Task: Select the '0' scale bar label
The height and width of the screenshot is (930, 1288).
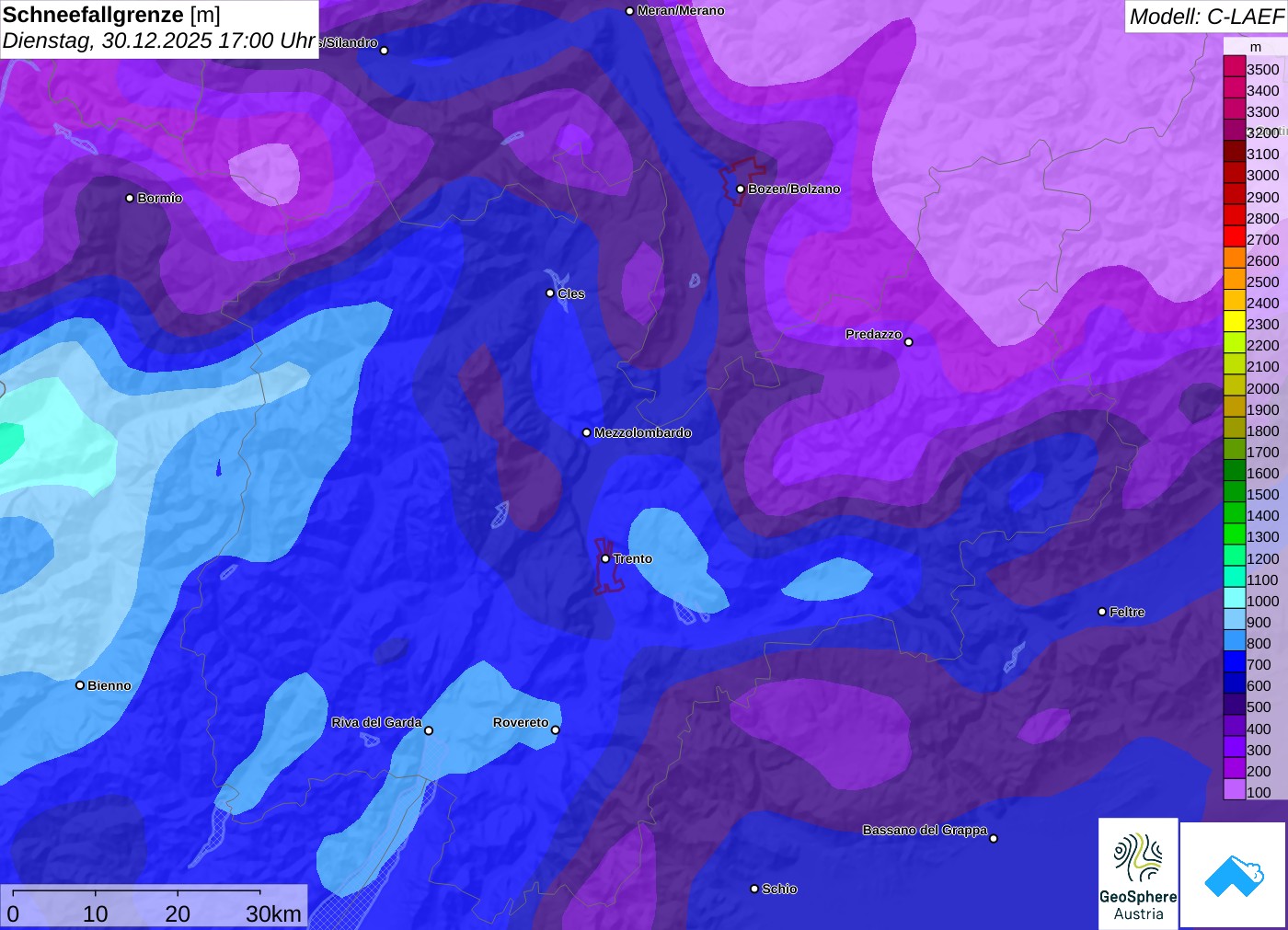Action: (x=13, y=913)
